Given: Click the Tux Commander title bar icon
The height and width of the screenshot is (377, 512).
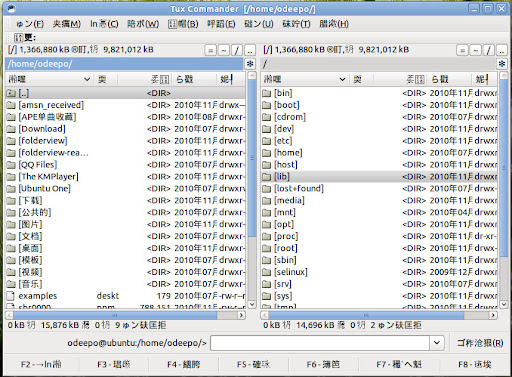Looking at the screenshot, I should click(11, 8).
